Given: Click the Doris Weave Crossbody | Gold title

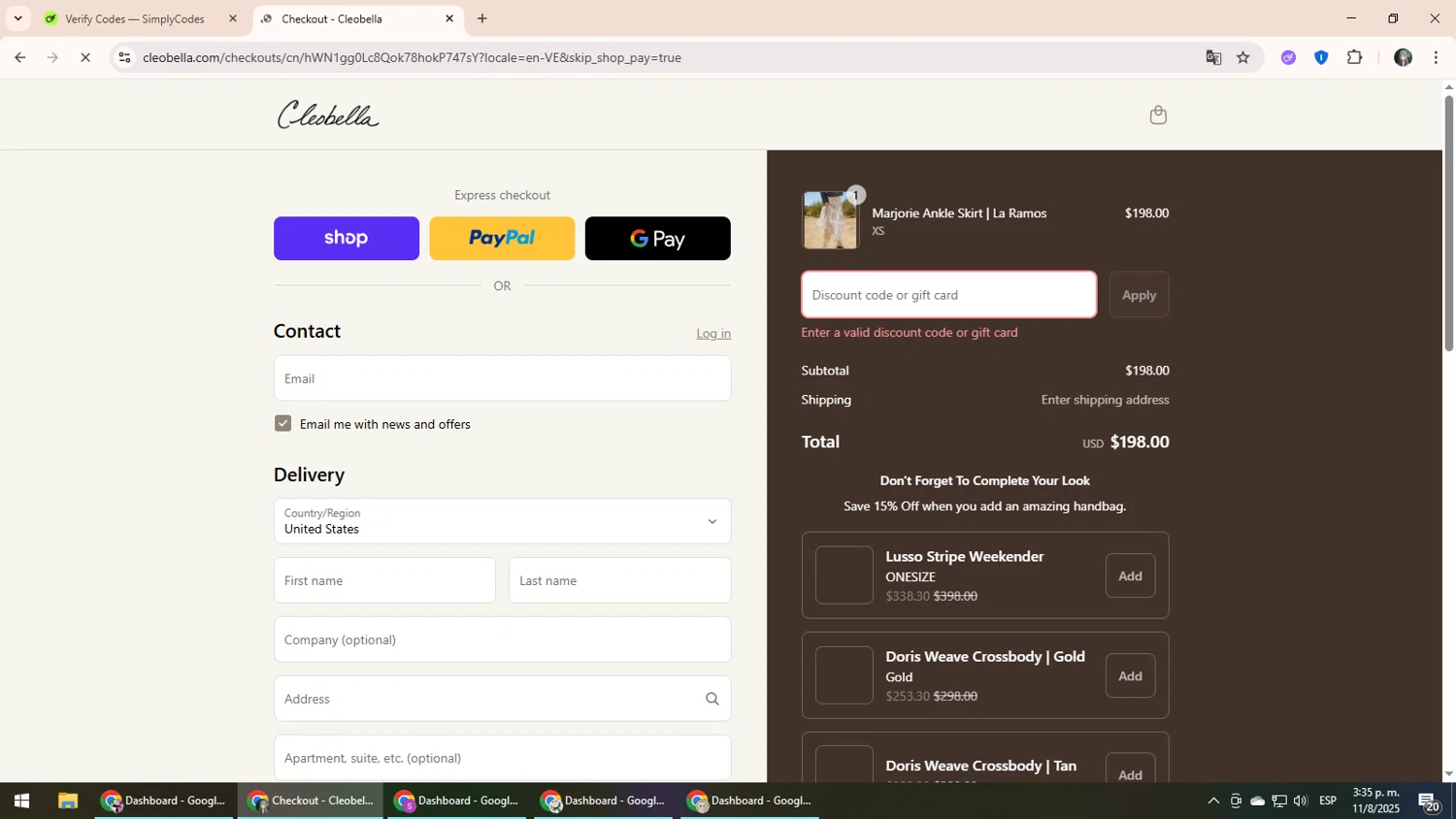Looking at the screenshot, I should [985, 657].
